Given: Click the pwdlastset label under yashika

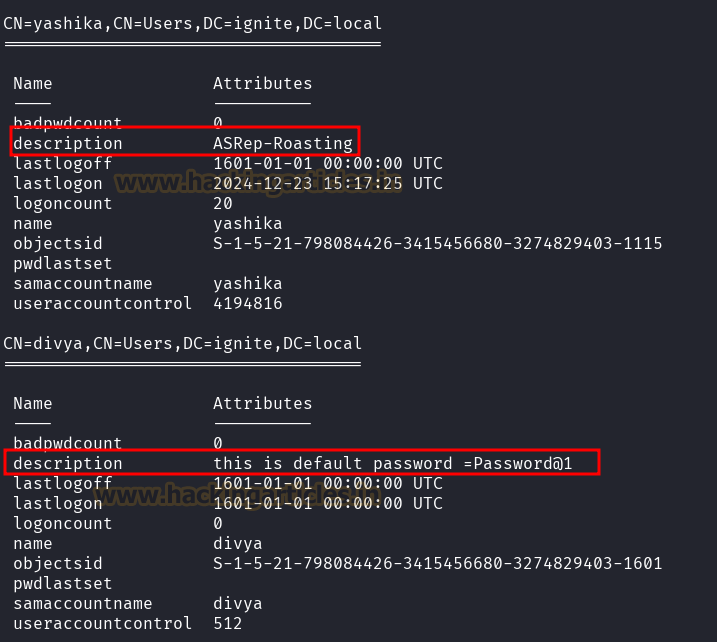Looking at the screenshot, I should click(63, 264).
